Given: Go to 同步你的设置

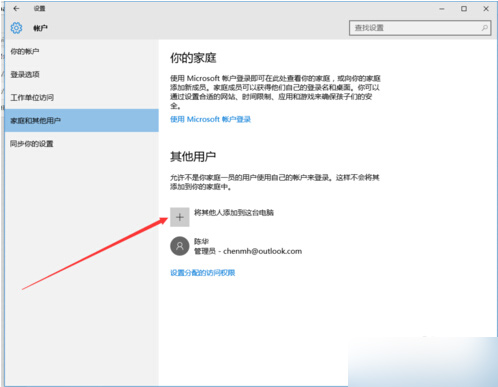Looking at the screenshot, I should [x=32, y=144].
